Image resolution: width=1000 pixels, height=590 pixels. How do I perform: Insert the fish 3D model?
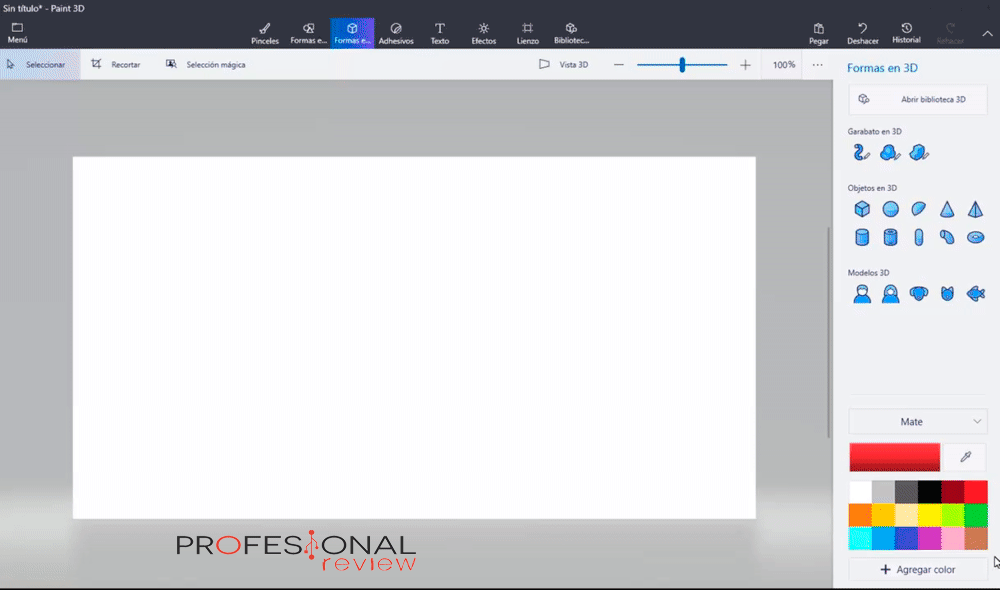(x=975, y=293)
